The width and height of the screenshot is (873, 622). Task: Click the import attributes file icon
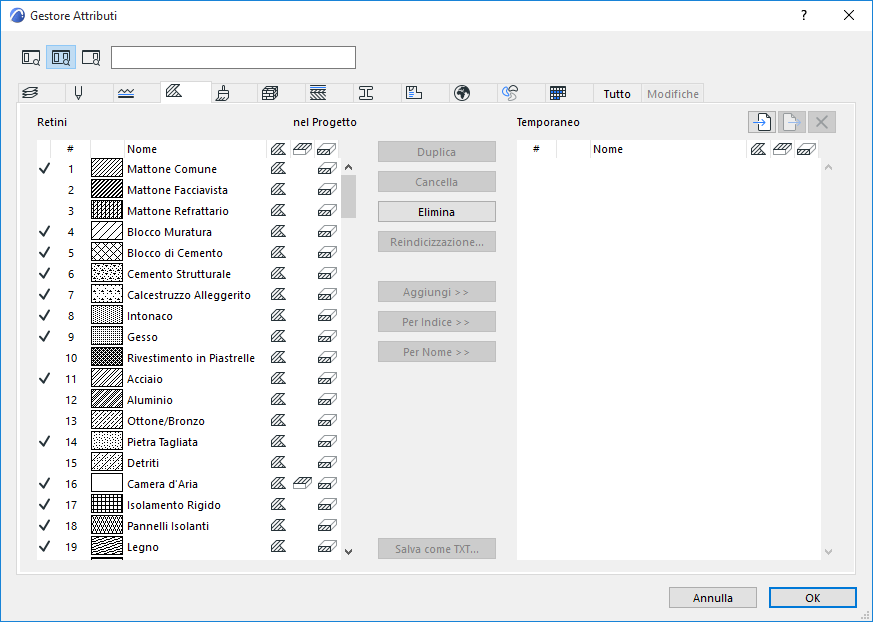(x=762, y=122)
